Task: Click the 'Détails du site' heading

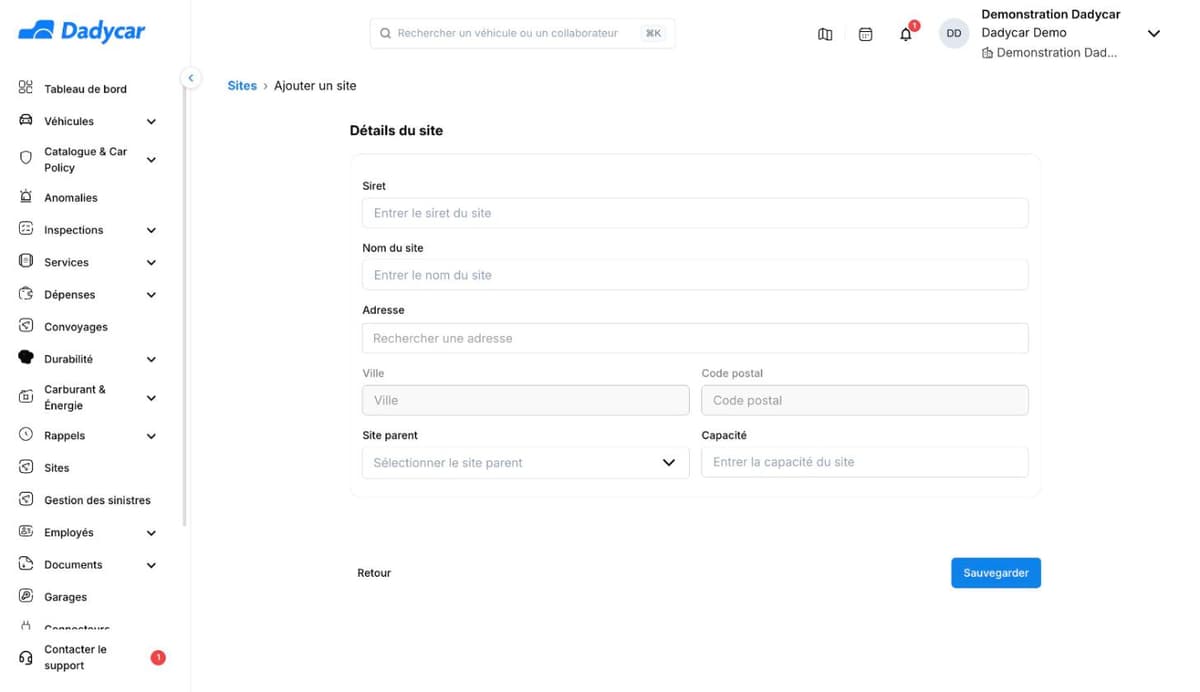Action: coord(396,130)
